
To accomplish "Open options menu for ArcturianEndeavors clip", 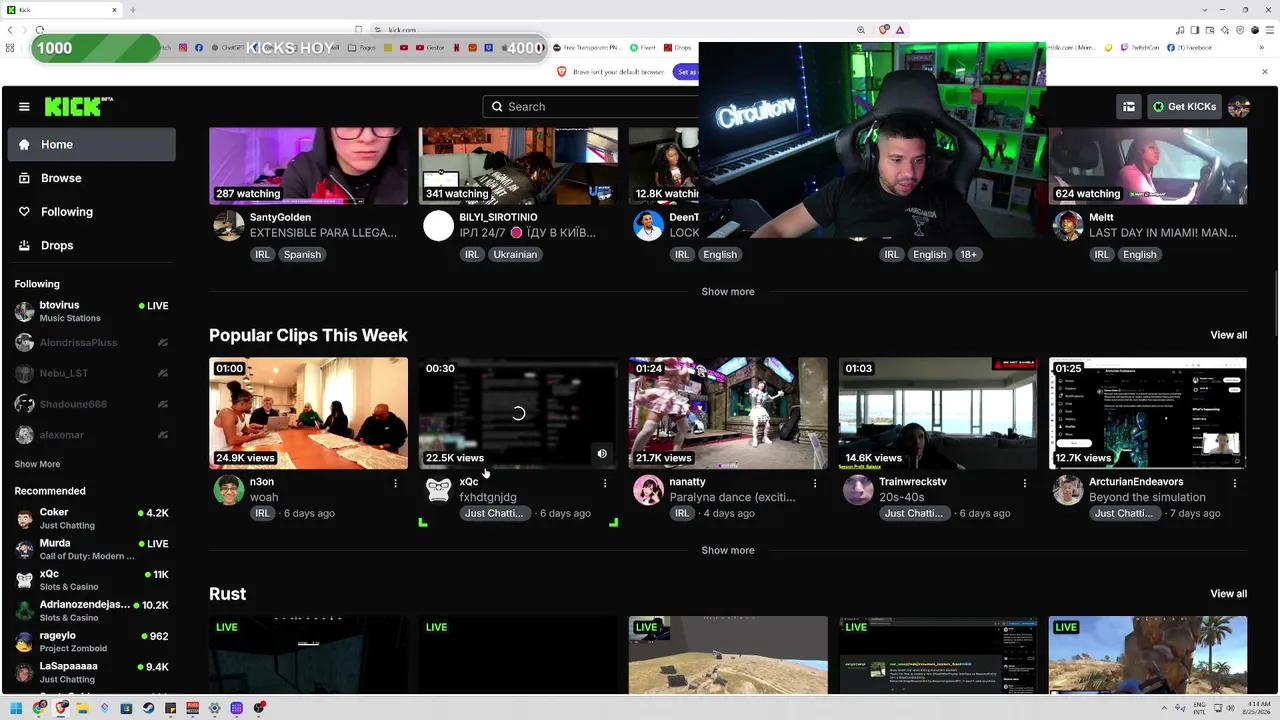I will pos(1235,483).
